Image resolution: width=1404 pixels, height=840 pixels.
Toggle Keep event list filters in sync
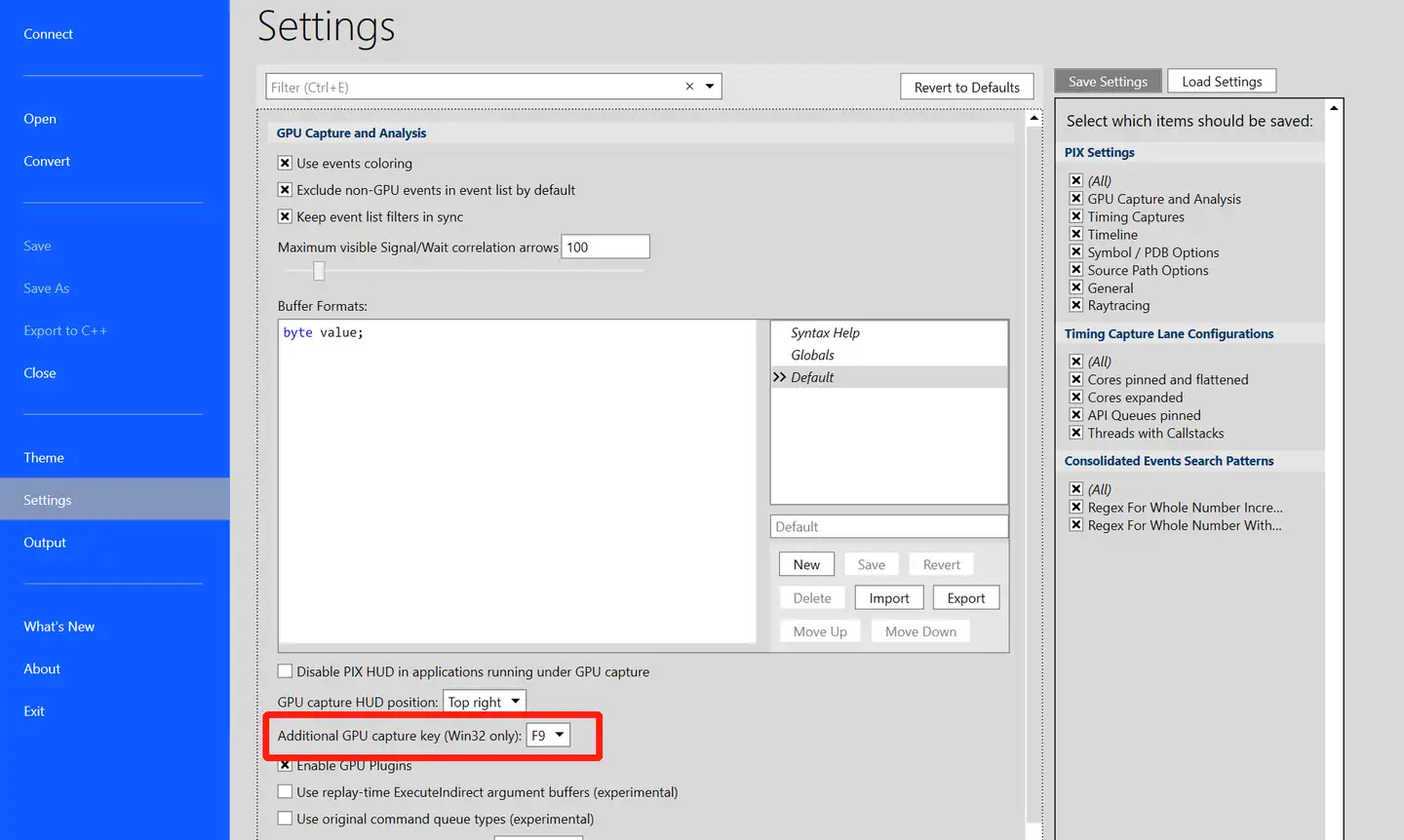pyautogui.click(x=285, y=216)
